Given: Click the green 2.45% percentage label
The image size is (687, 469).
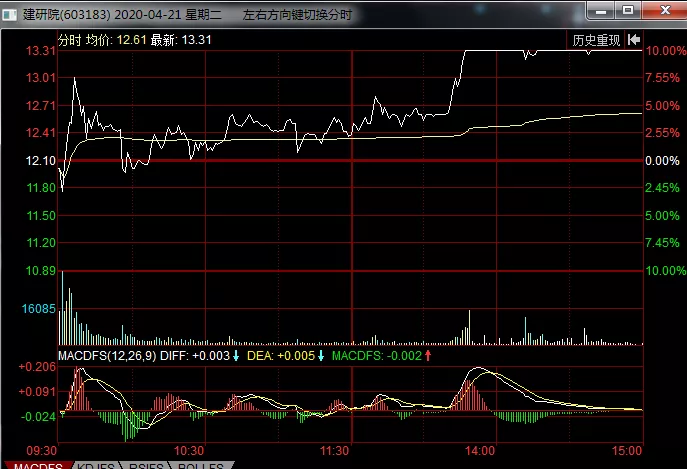Looking at the screenshot, I should click(662, 188).
